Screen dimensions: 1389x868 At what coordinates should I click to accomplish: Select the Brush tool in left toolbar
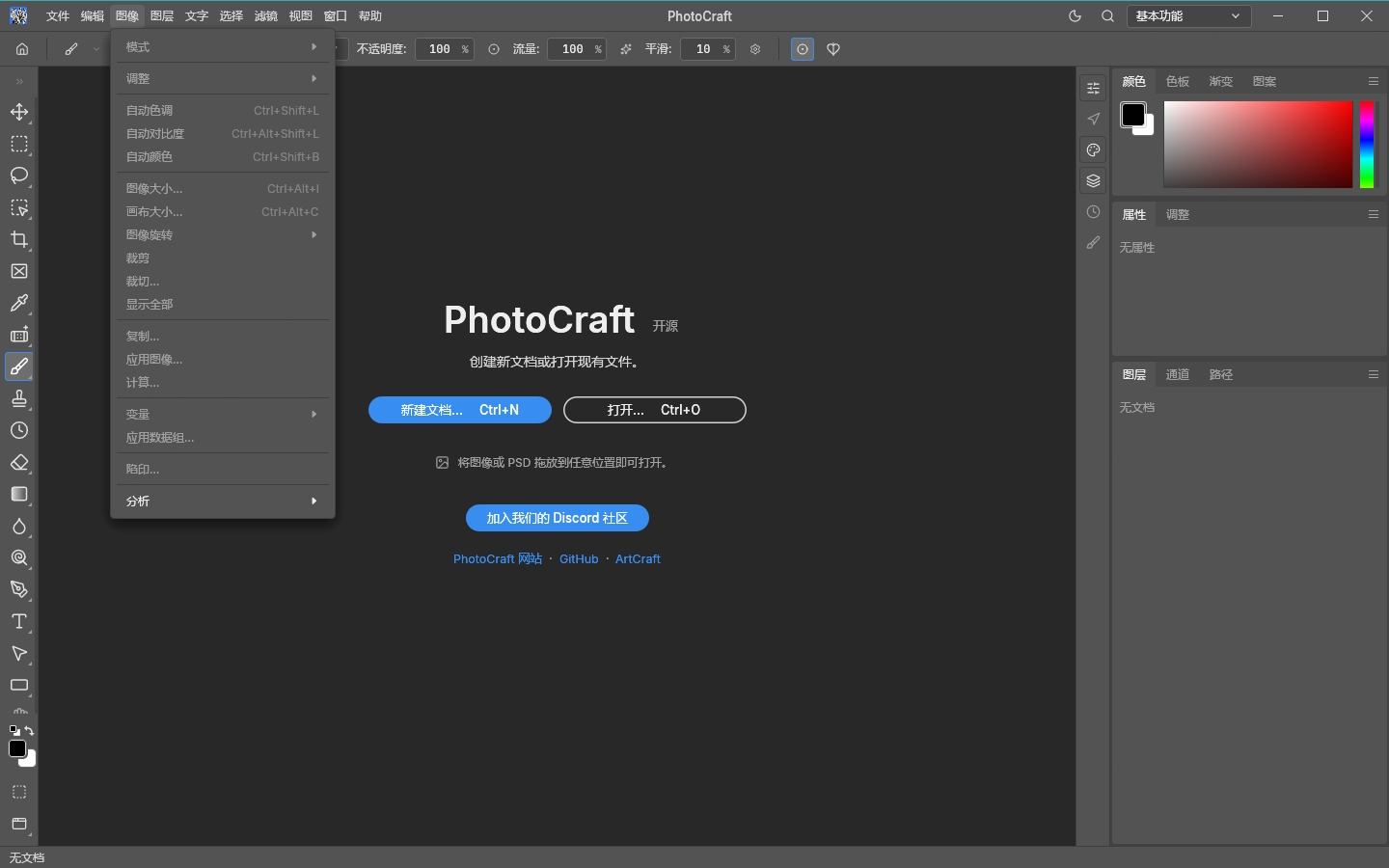(19, 366)
